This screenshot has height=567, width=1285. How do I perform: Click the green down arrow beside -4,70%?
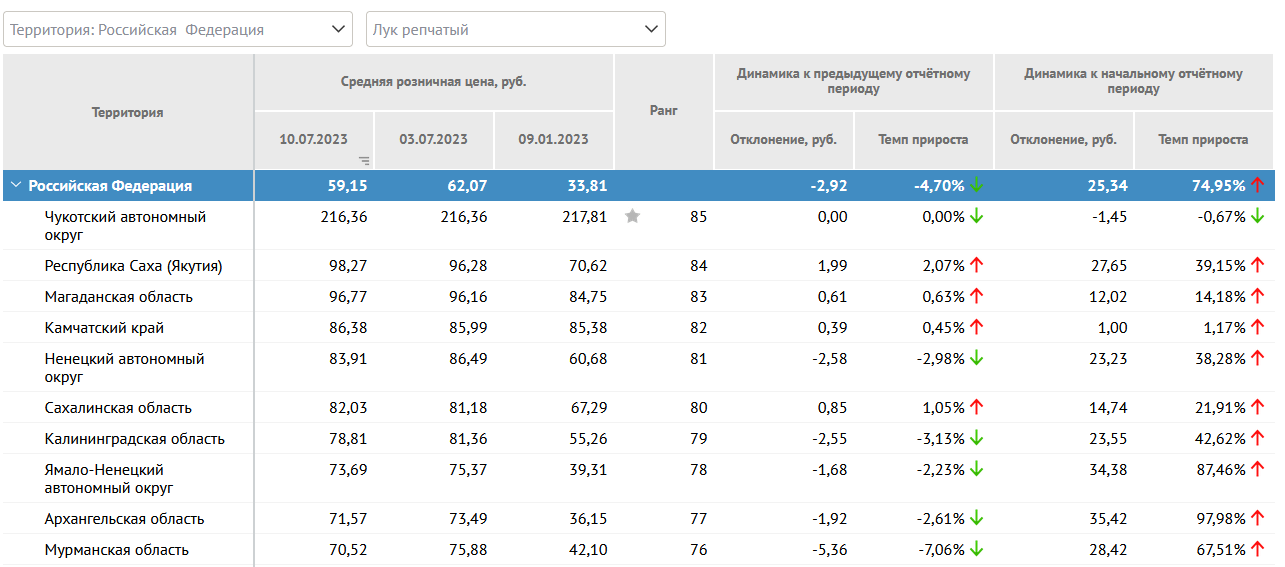(977, 185)
